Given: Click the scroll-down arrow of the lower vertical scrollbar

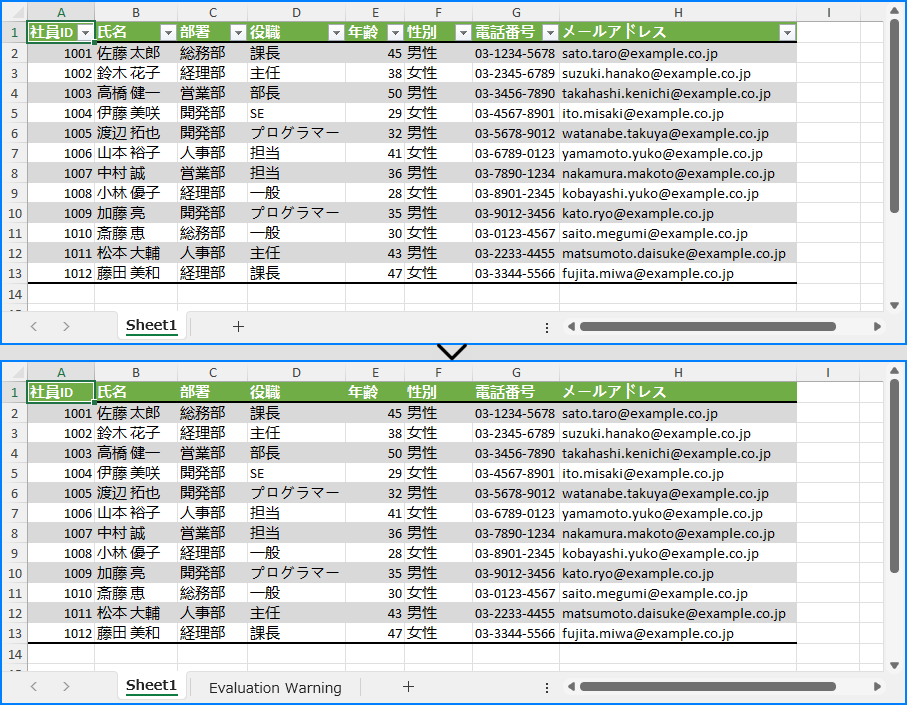Looking at the screenshot, I should pos(894,665).
